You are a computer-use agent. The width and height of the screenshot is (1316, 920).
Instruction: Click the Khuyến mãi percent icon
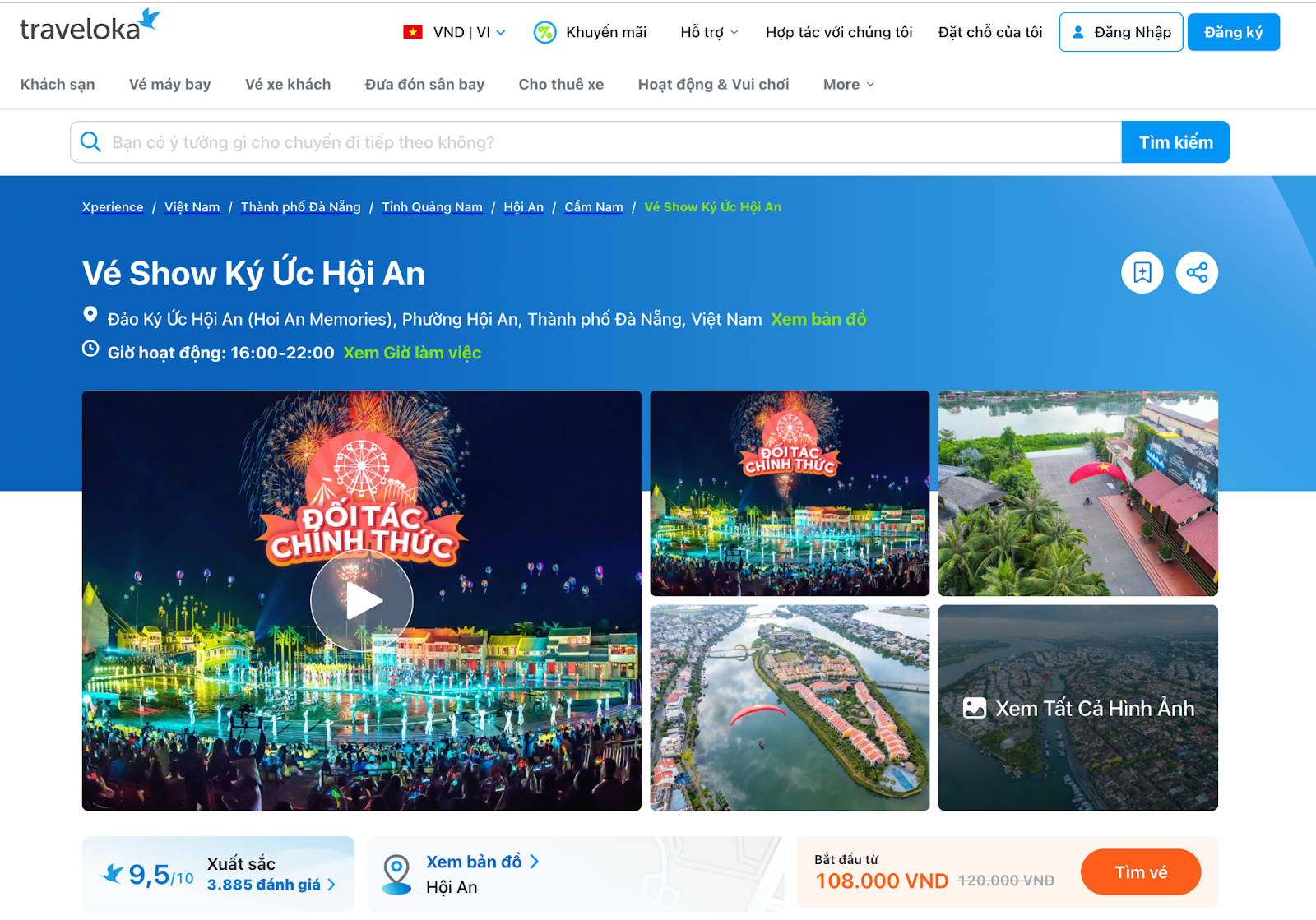pyautogui.click(x=544, y=32)
